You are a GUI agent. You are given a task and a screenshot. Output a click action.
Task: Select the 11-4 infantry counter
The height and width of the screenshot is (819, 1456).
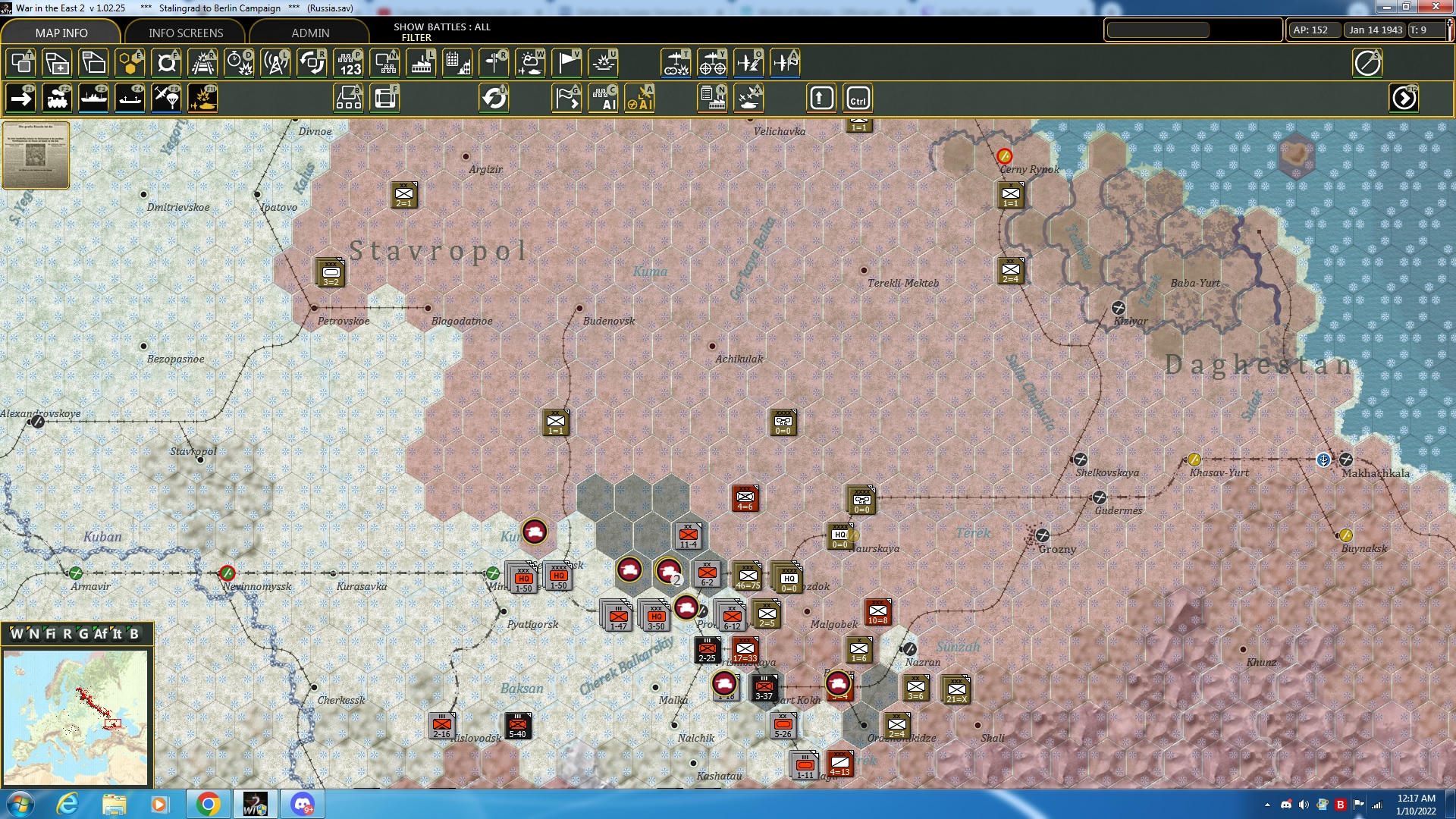689,536
